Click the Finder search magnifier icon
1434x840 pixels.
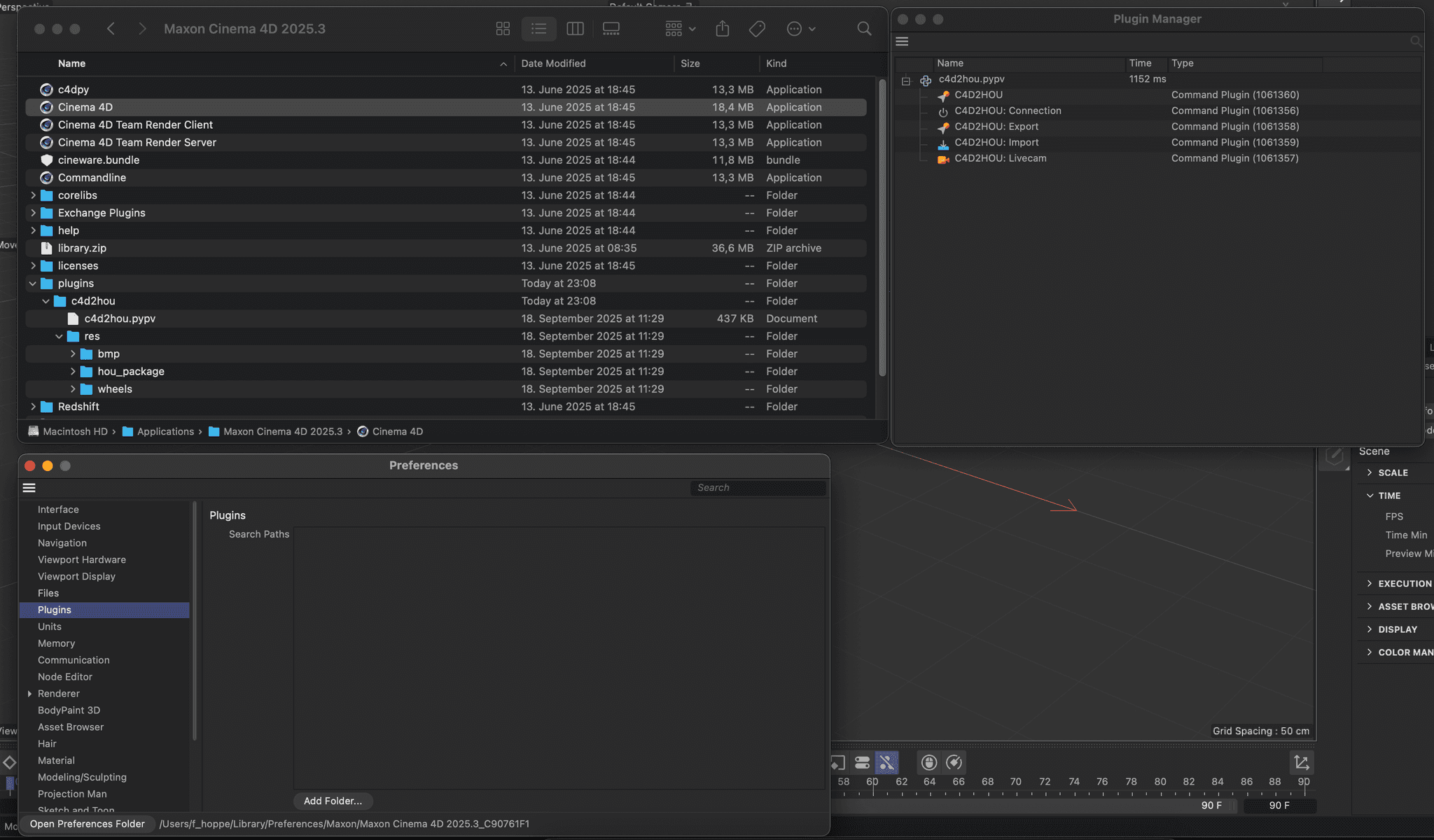(864, 29)
